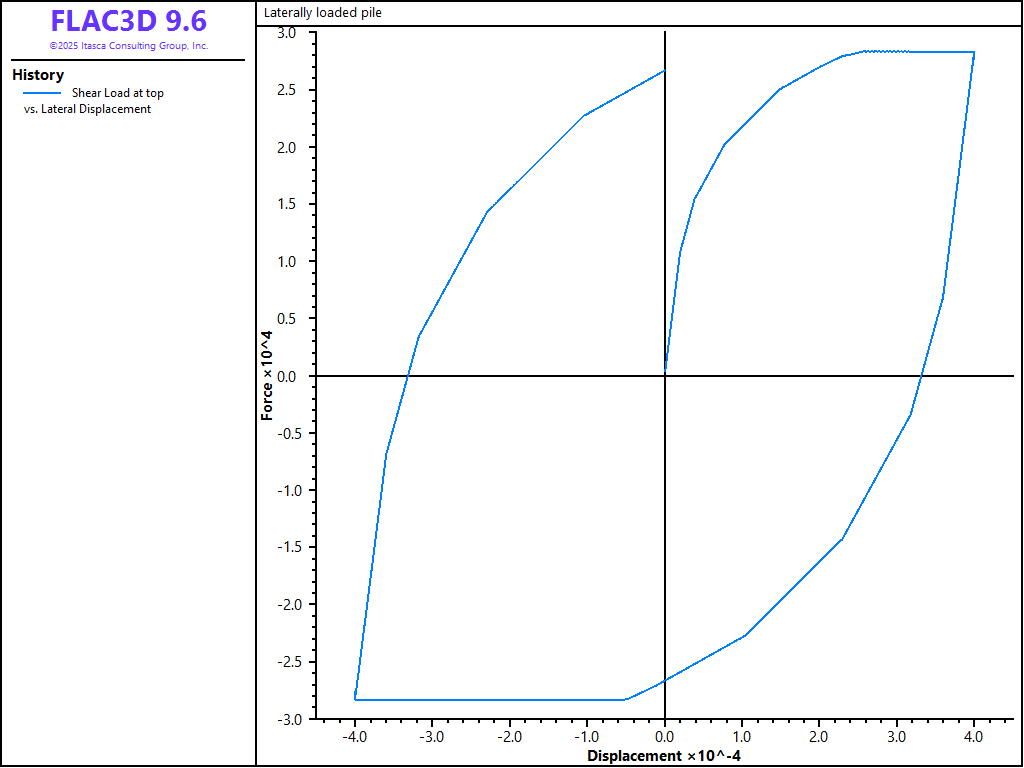Click the 'vs. Lateral Displacement' legend text

pos(87,109)
